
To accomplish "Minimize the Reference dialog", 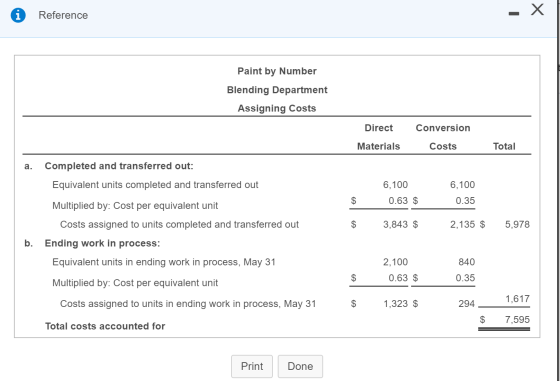I will (514, 14).
